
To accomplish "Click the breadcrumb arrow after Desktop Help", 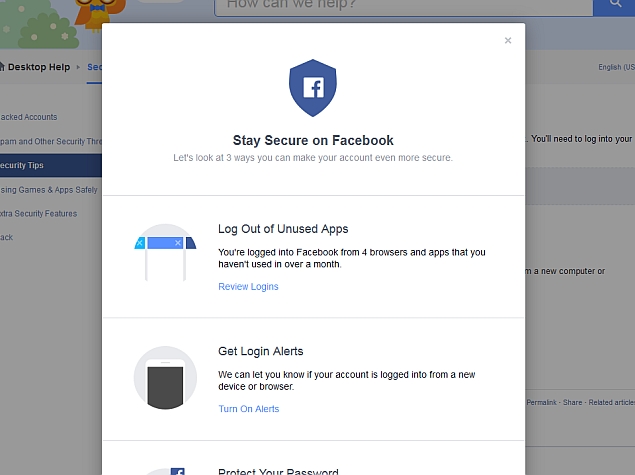I will coord(78,67).
